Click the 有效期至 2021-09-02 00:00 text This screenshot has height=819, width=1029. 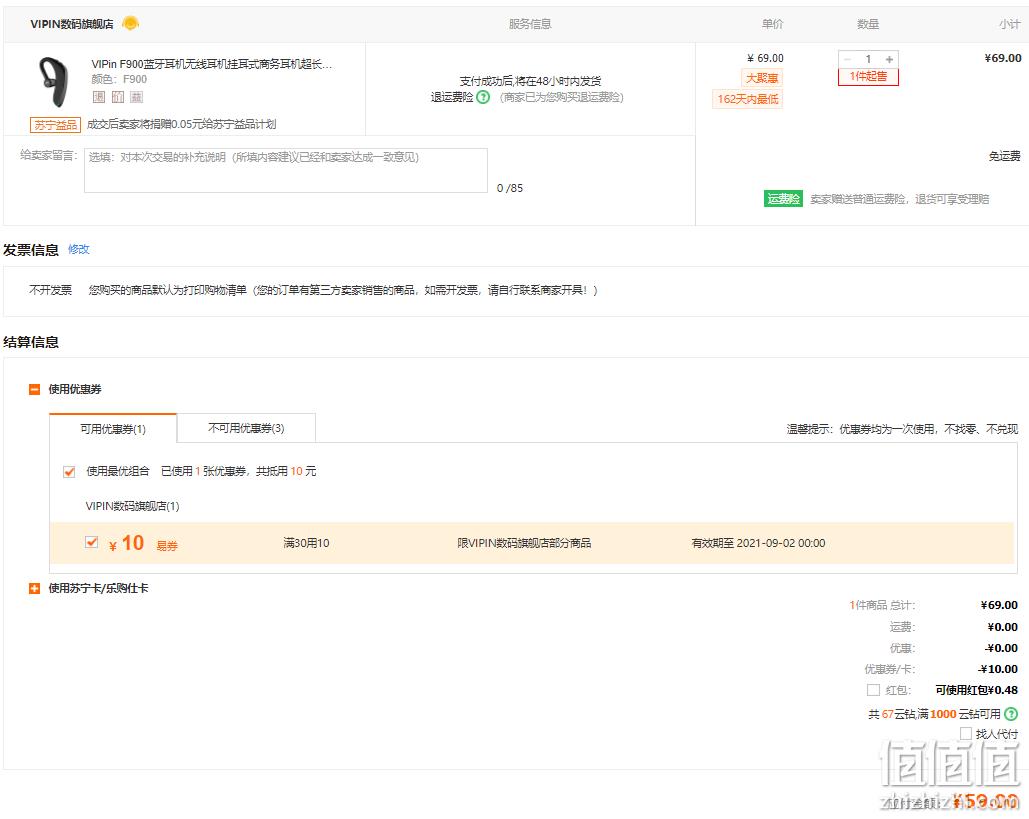point(759,543)
